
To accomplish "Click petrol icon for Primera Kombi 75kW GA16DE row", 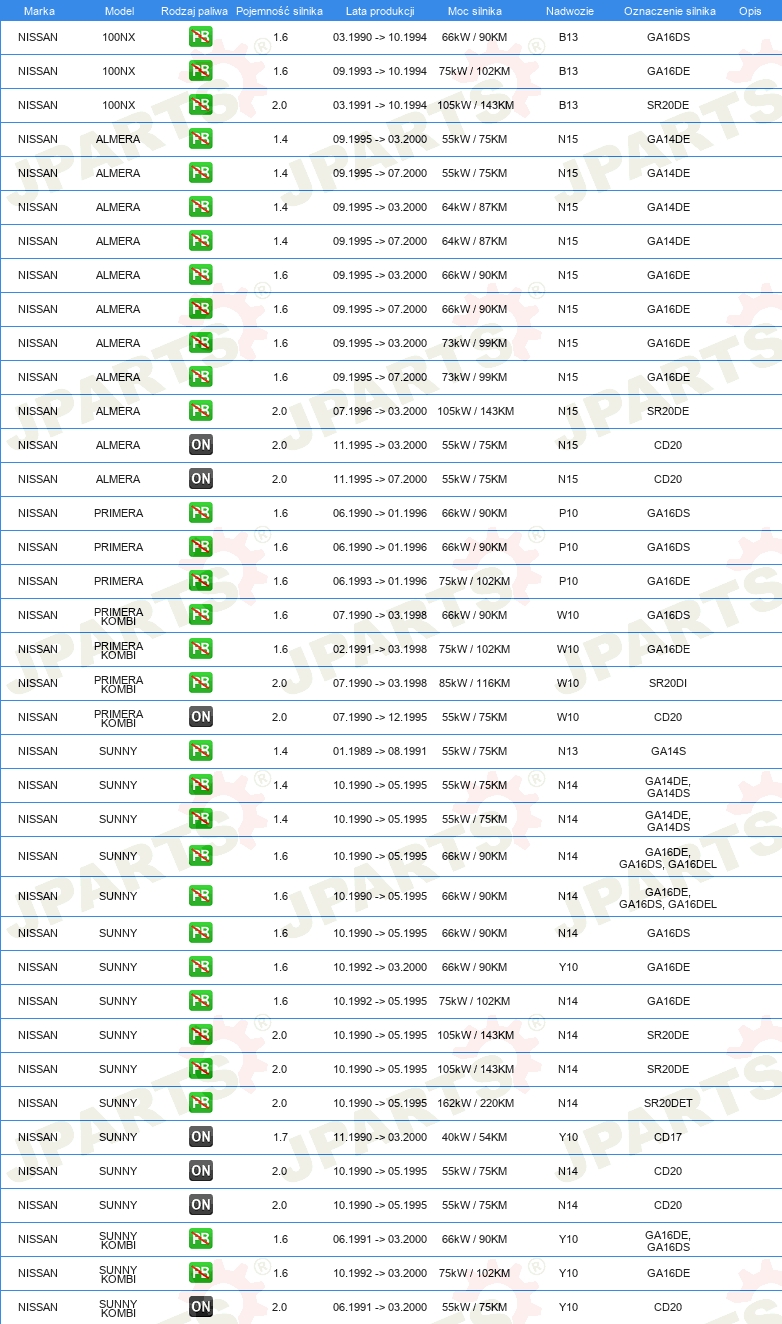I will [x=201, y=649].
